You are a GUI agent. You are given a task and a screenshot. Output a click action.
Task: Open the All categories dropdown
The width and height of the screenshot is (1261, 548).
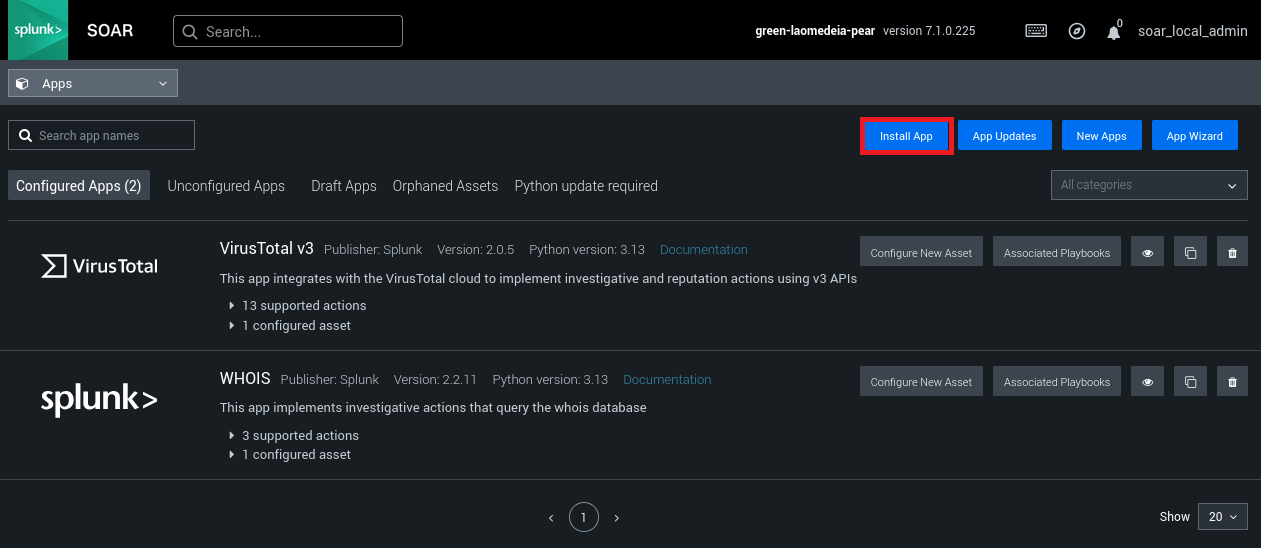pos(1149,185)
